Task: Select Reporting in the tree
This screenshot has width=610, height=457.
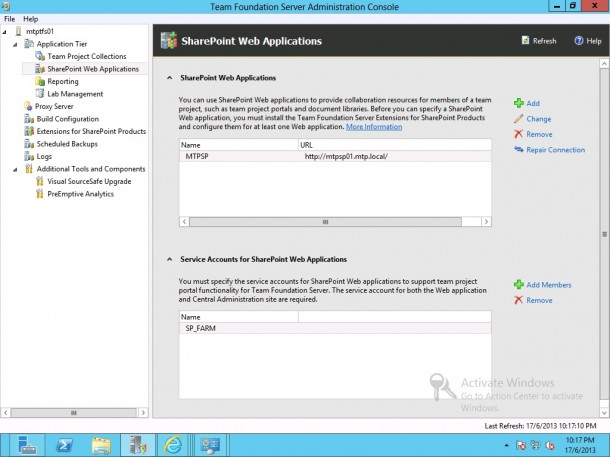Action: pos(63,81)
